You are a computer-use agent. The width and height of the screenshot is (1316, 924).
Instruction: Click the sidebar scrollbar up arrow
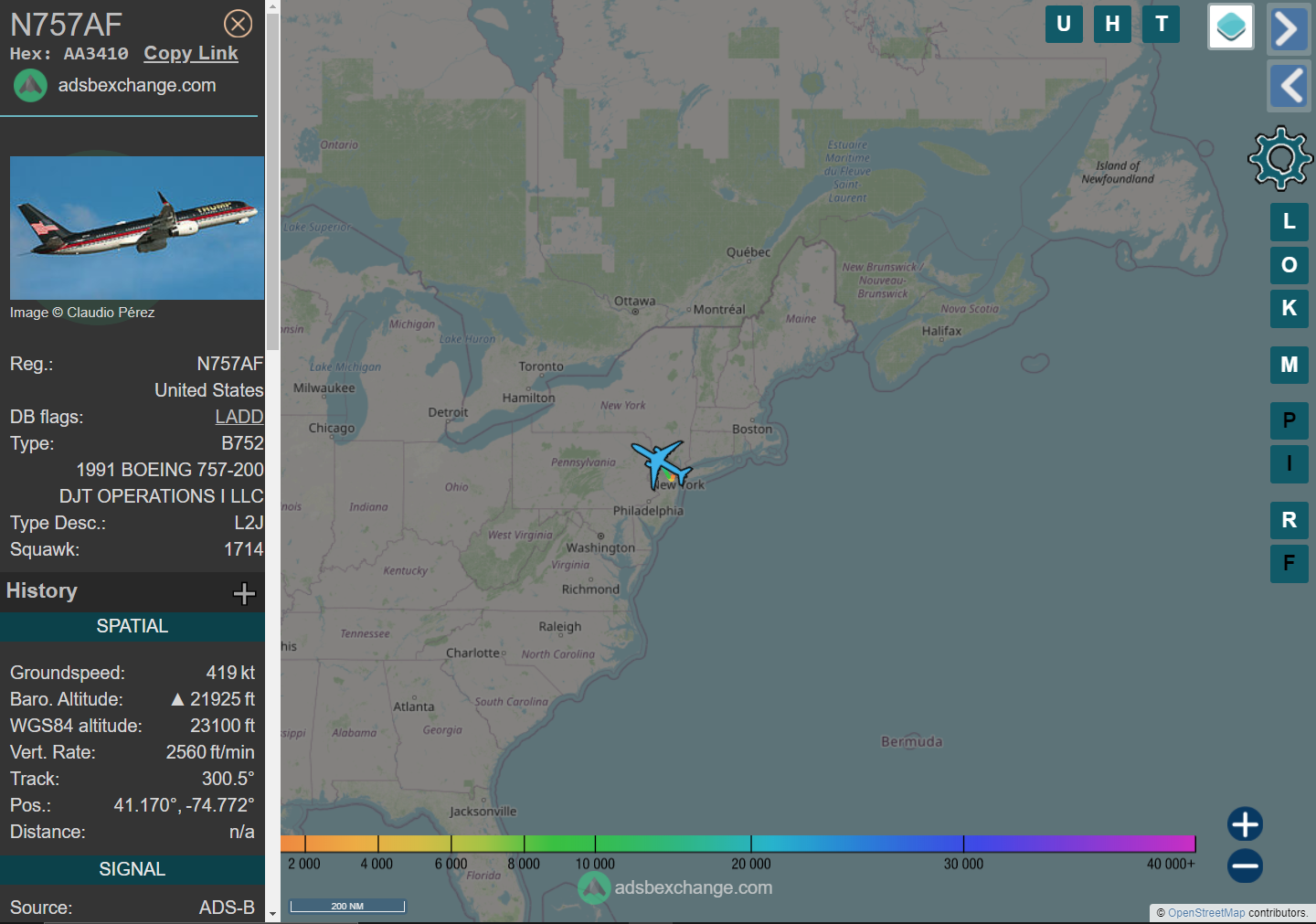pos(272,6)
